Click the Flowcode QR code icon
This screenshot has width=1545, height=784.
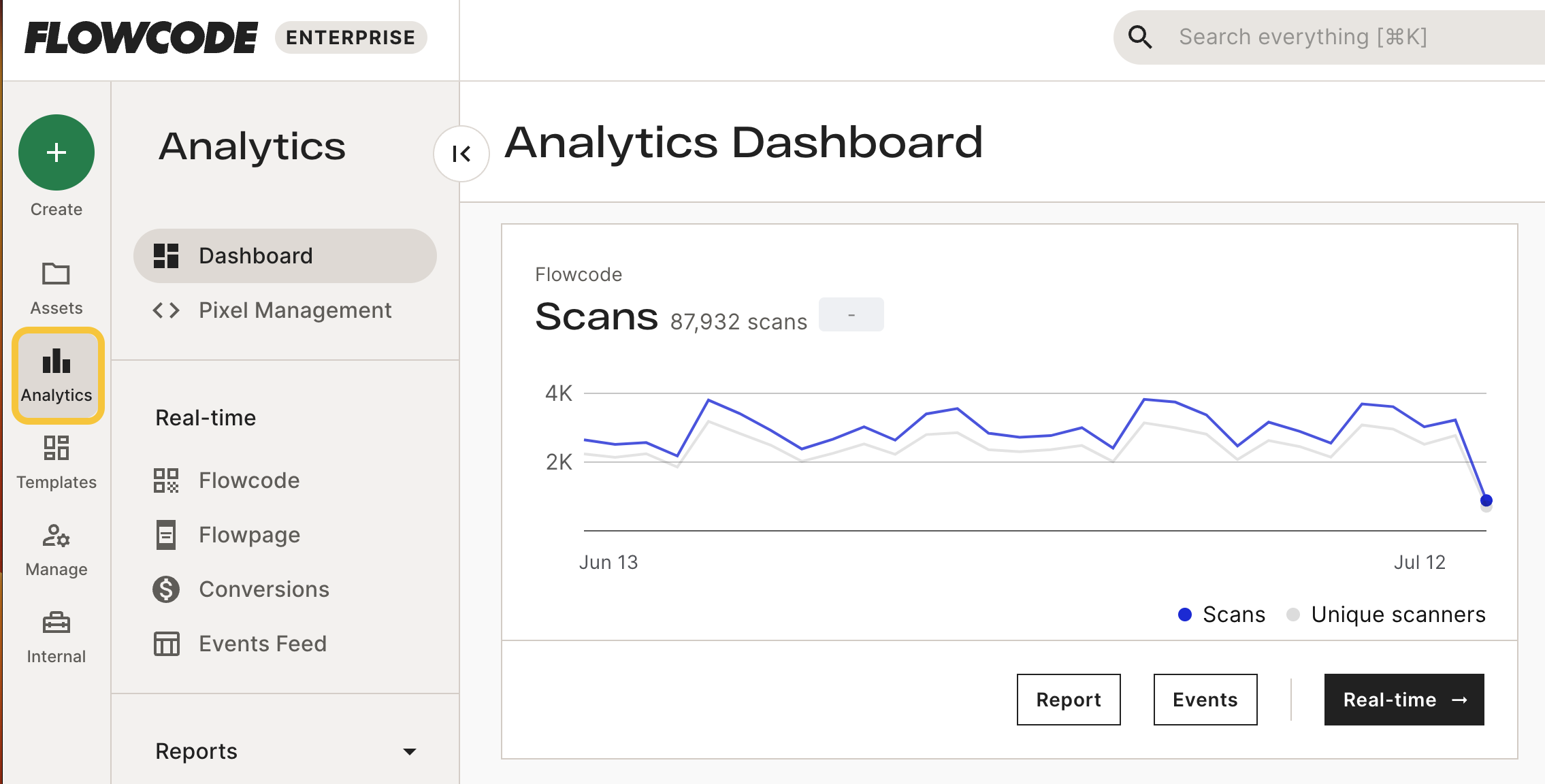tap(166, 480)
